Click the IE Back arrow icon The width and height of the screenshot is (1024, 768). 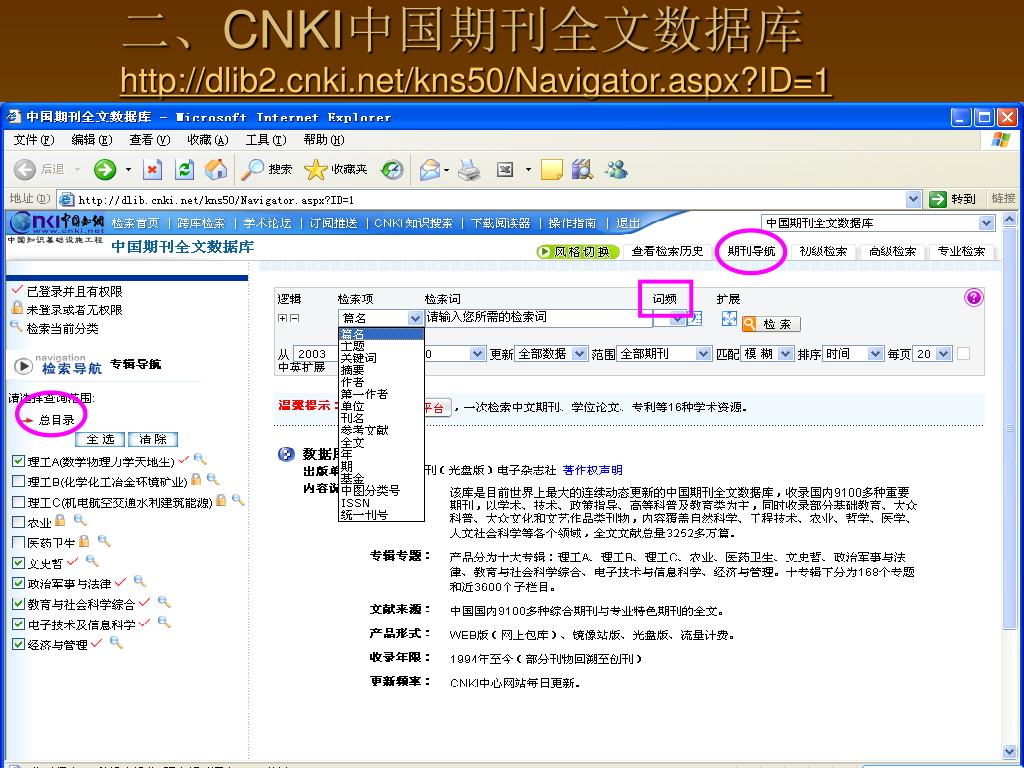25,170
